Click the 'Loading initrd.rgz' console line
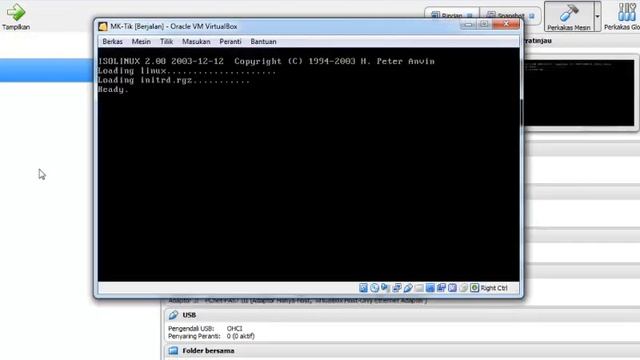The image size is (640, 360). pyautogui.click(x=174, y=80)
